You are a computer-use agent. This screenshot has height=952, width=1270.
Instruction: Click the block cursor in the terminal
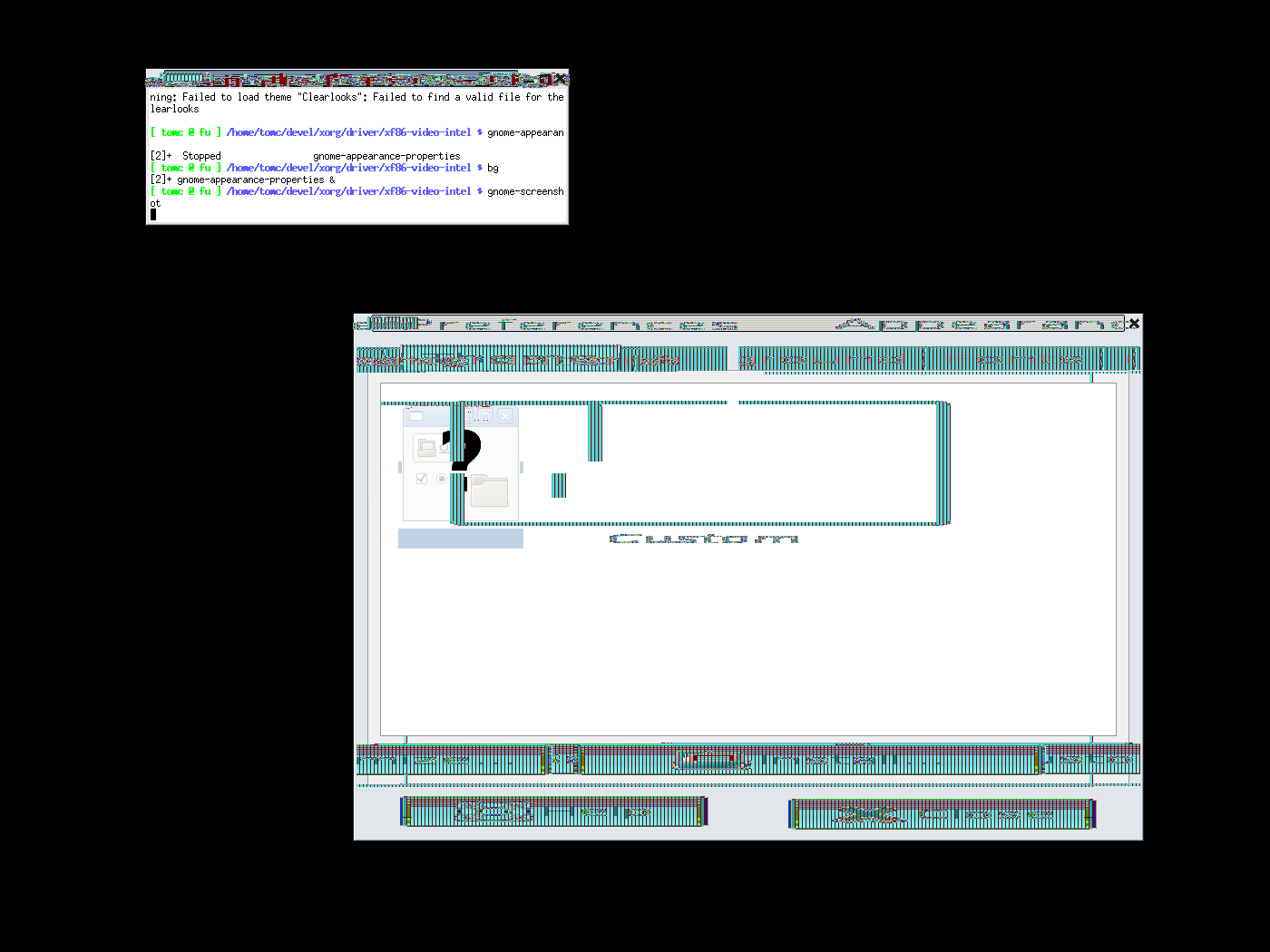pyautogui.click(x=153, y=215)
